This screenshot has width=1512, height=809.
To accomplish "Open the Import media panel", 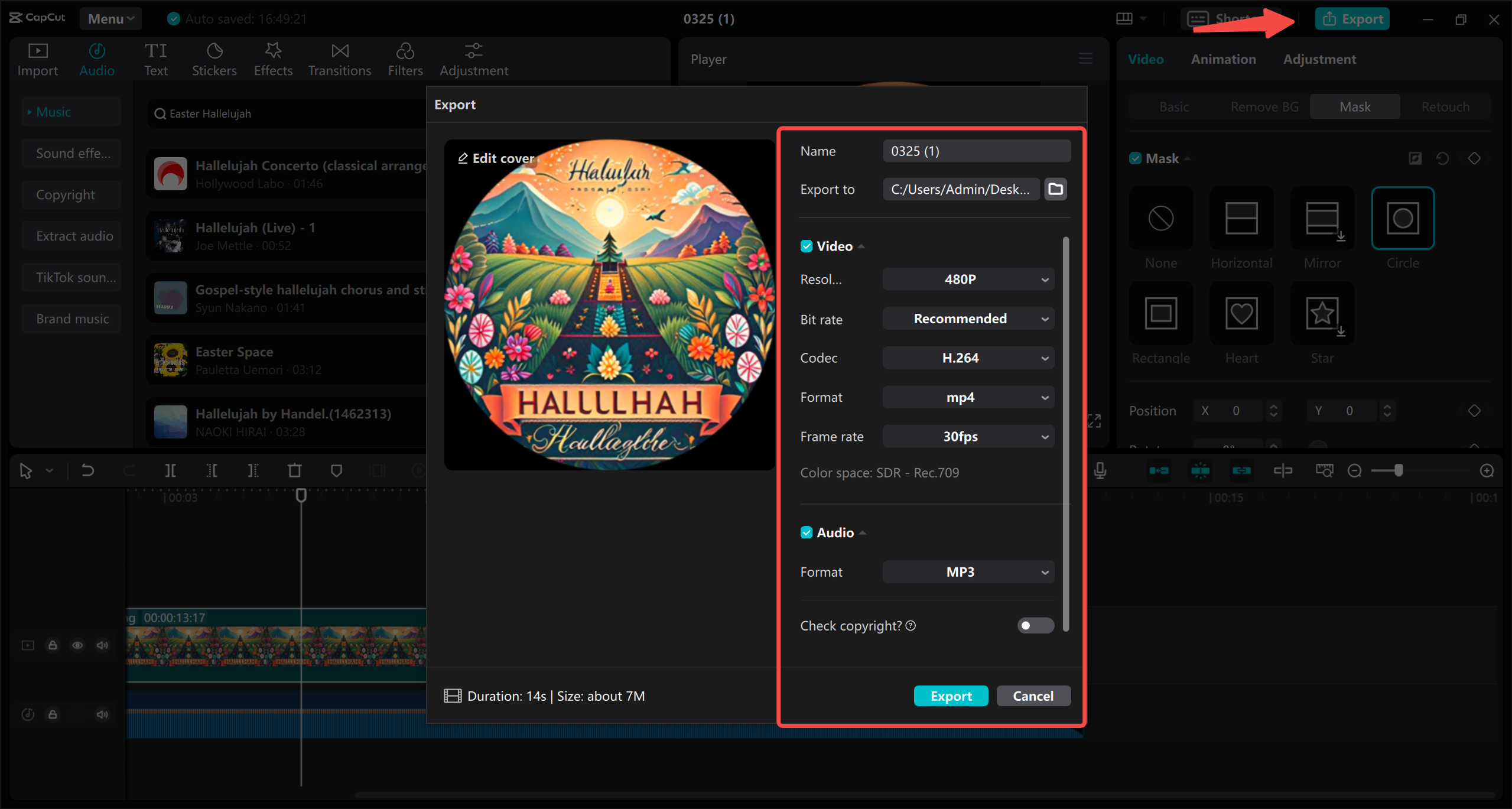I will click(37, 60).
